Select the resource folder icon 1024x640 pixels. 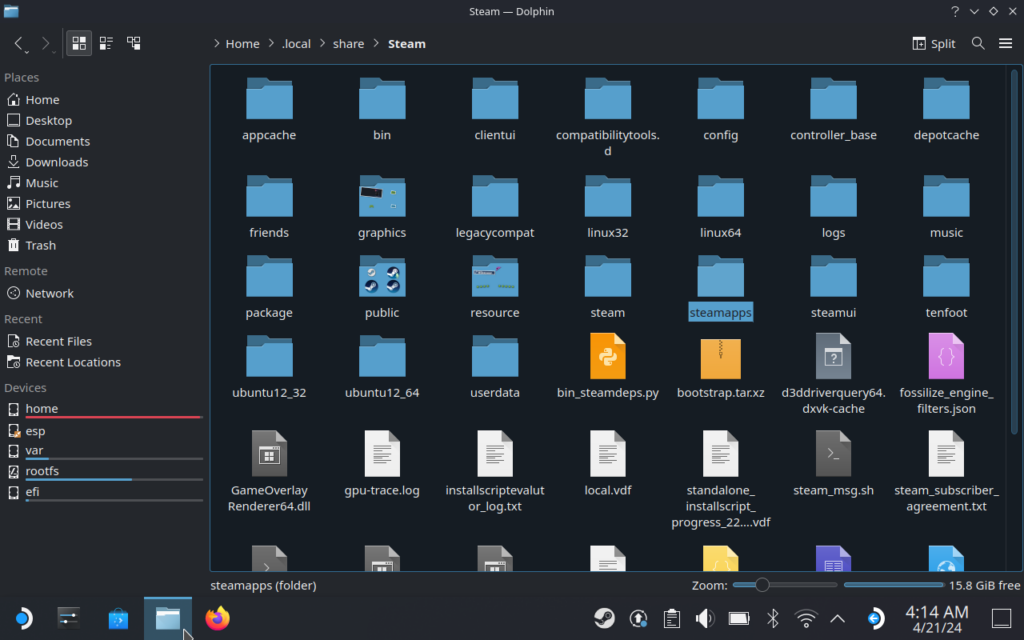(495, 276)
